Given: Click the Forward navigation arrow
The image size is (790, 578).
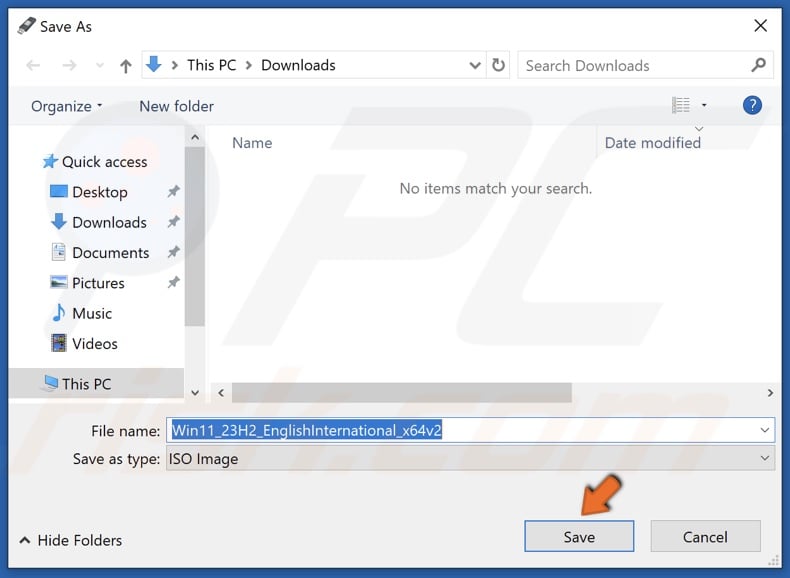Looking at the screenshot, I should 69,65.
